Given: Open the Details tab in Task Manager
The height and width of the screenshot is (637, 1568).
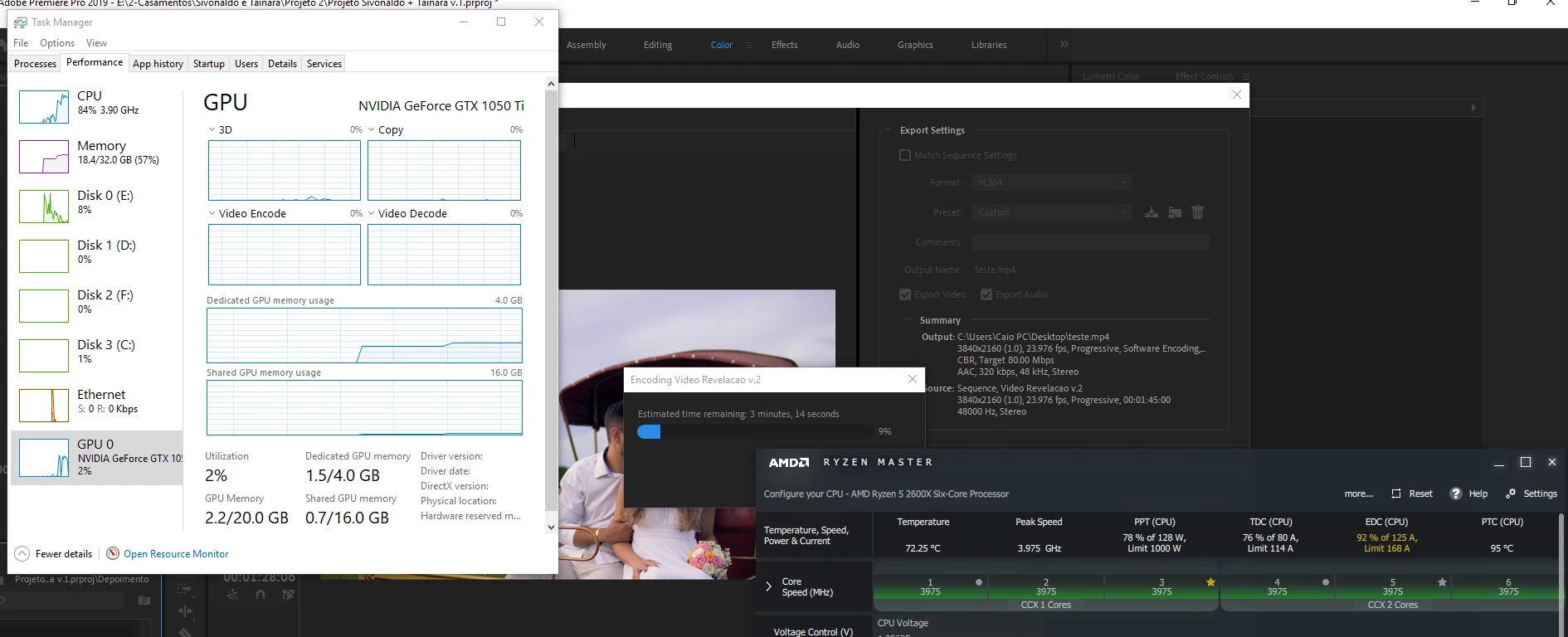Looking at the screenshot, I should click(x=282, y=64).
